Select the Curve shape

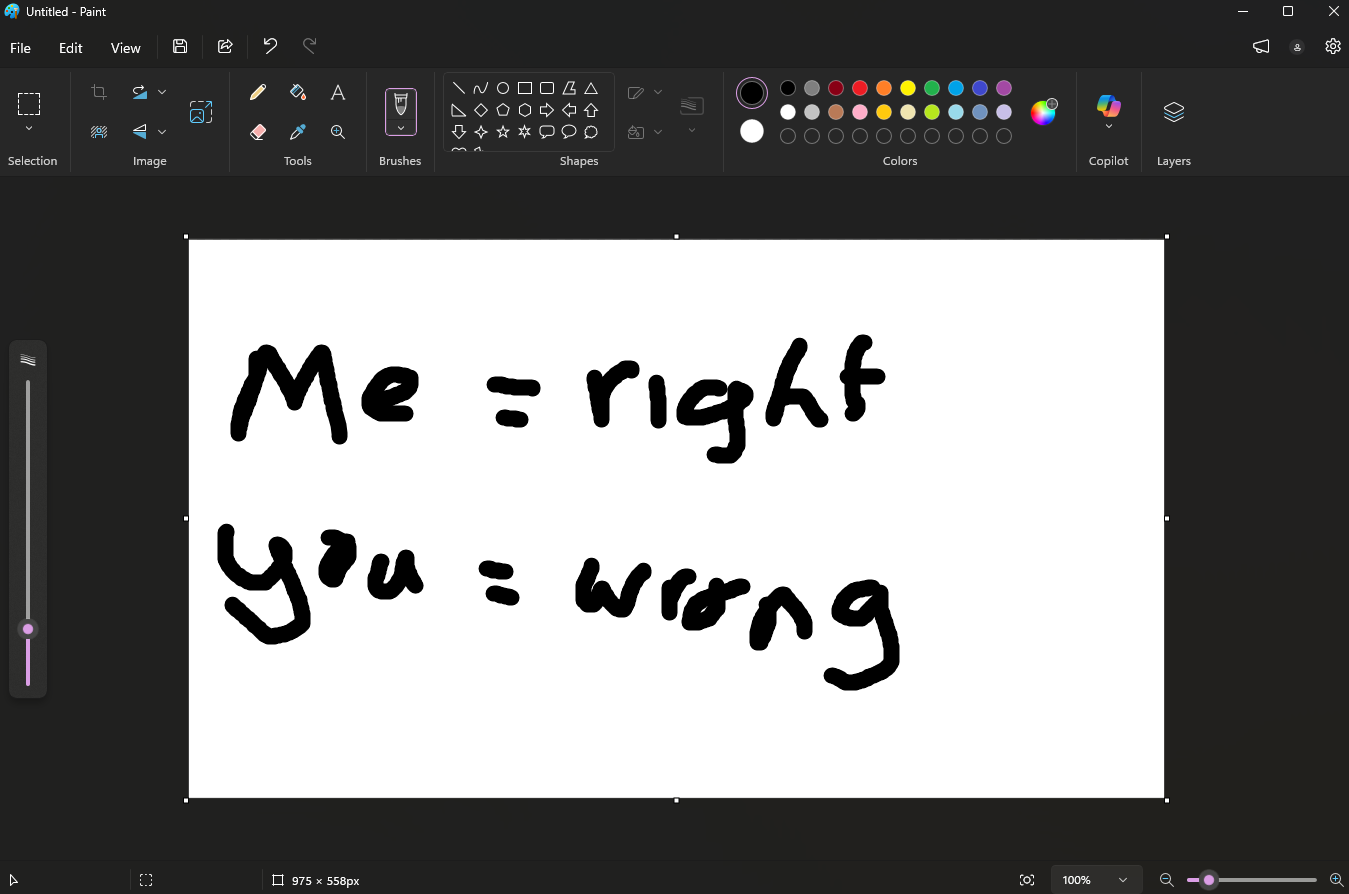tap(481, 88)
